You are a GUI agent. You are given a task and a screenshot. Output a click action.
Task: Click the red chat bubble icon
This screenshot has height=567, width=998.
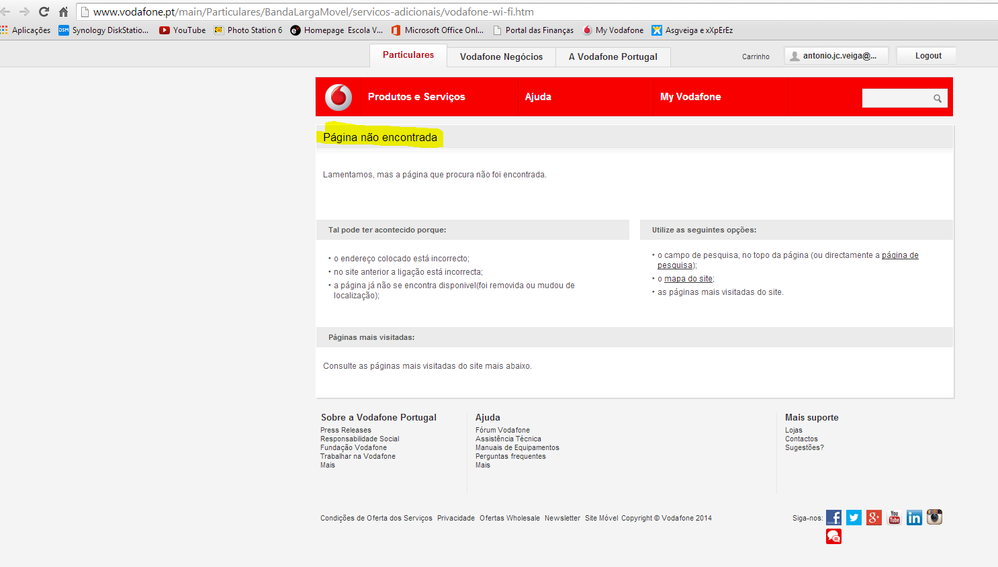pyautogui.click(x=834, y=536)
